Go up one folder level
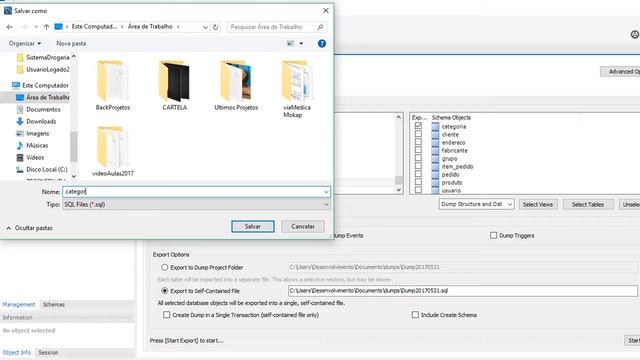Image resolution: width=640 pixels, height=360 pixels. (46, 27)
